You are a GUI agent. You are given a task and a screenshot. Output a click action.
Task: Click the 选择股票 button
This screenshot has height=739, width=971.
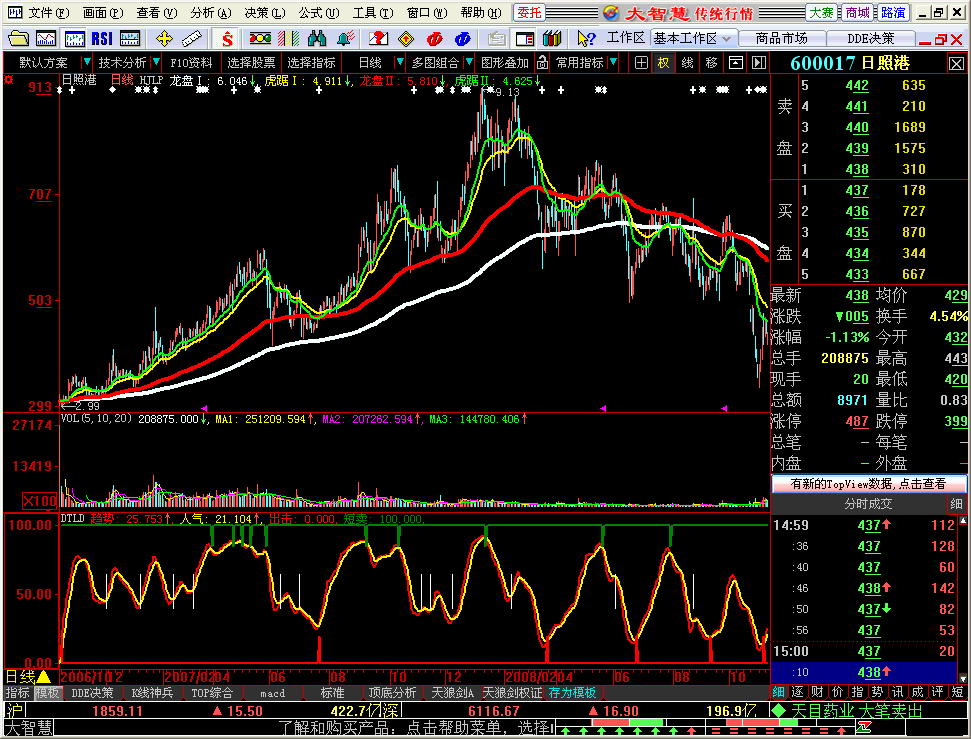click(251, 63)
